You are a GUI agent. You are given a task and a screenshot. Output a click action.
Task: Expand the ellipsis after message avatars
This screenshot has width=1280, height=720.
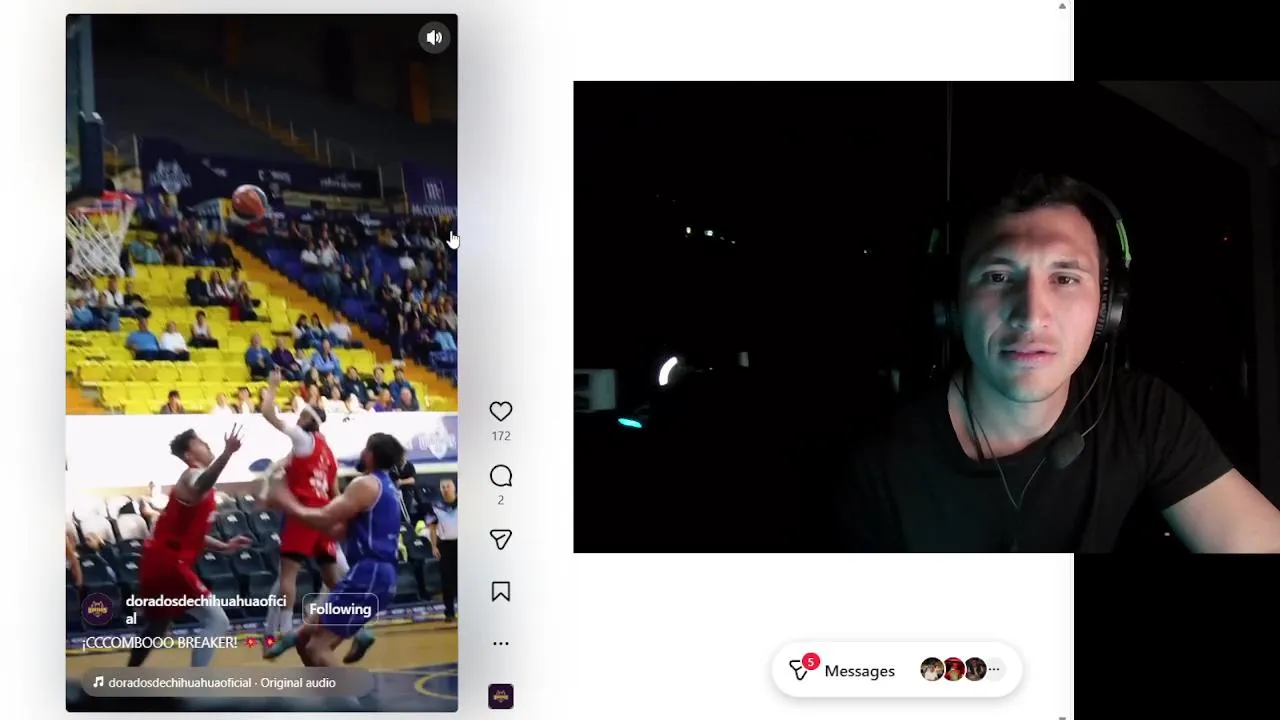point(993,669)
